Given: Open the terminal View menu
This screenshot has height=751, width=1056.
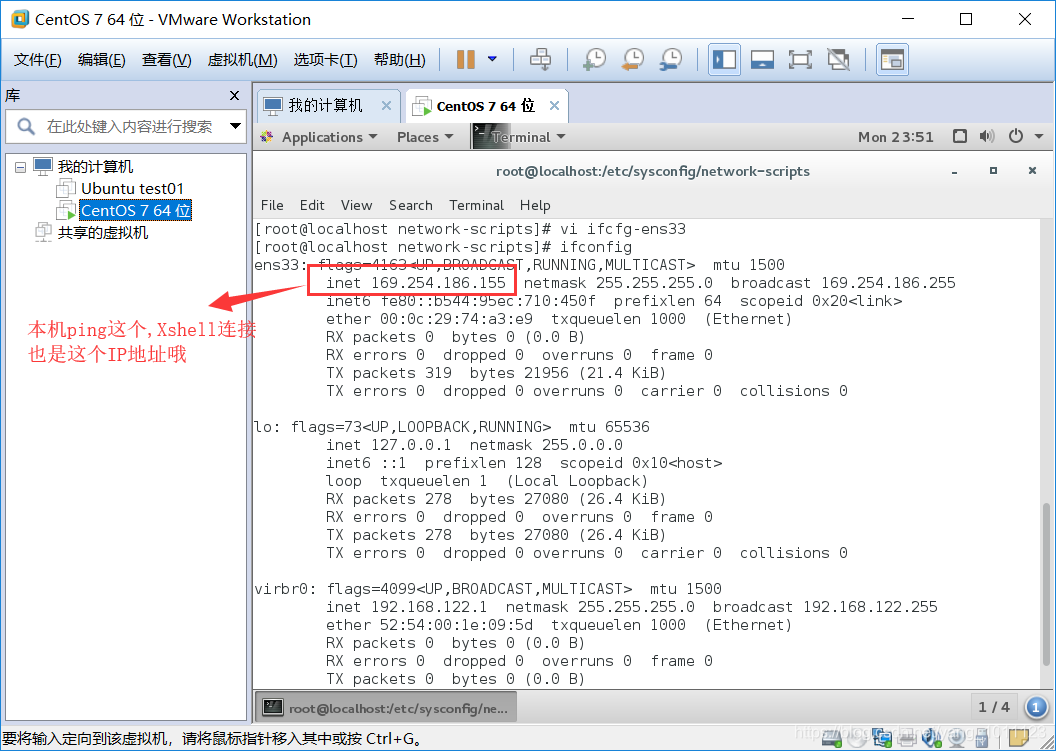Looking at the screenshot, I should (x=356, y=205).
